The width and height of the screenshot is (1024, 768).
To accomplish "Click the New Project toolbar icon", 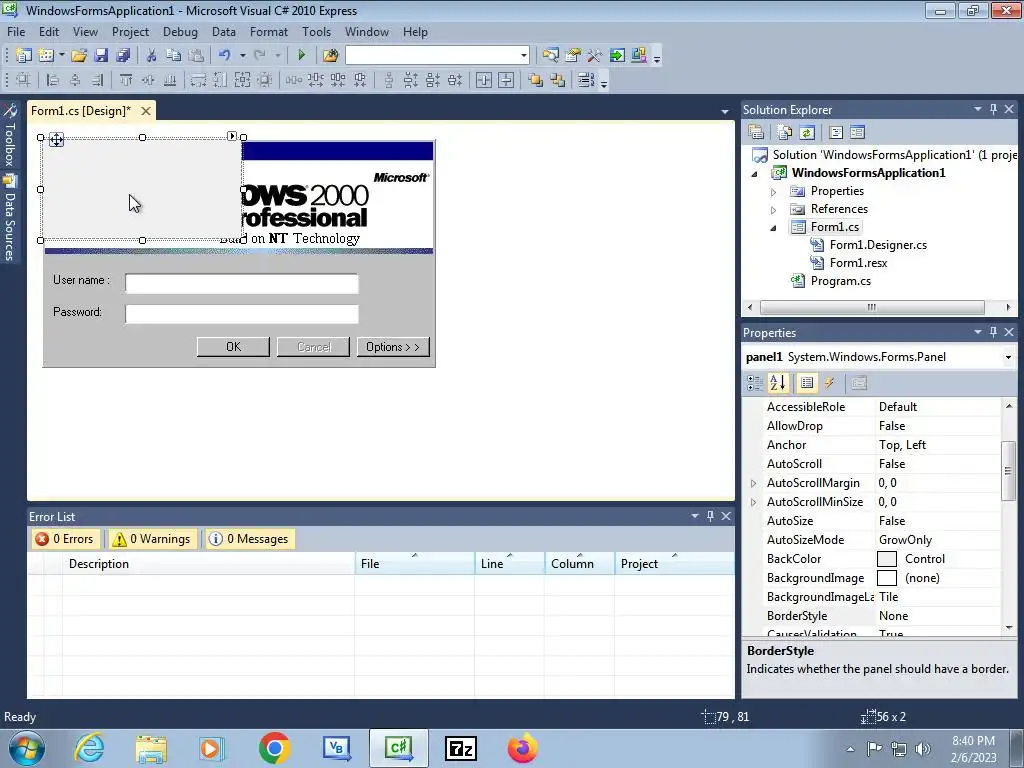I will 24,56.
